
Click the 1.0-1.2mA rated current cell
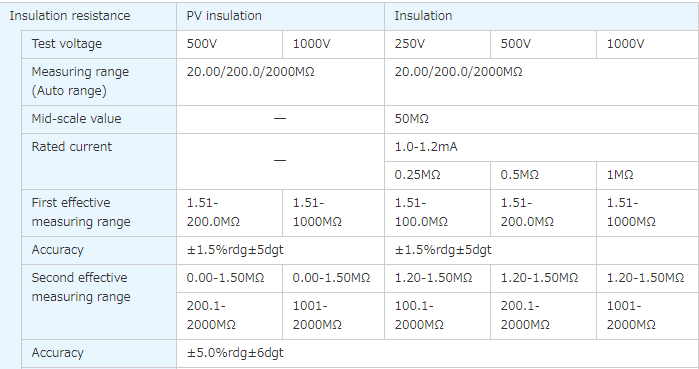coord(542,147)
